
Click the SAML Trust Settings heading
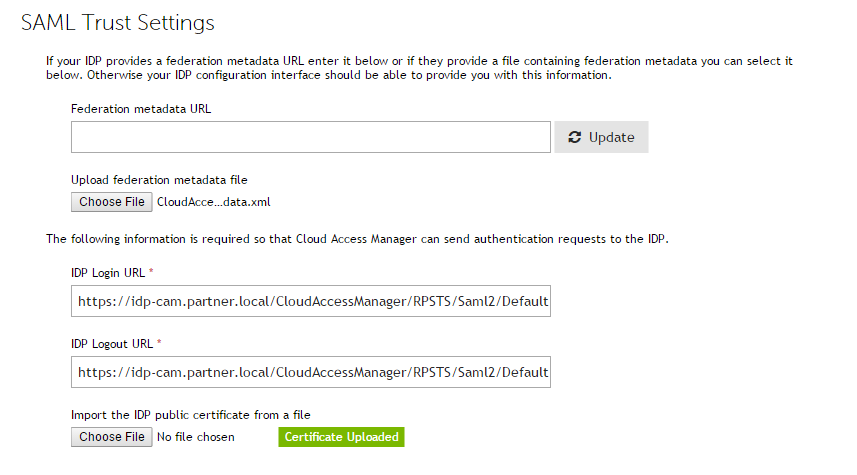118,21
